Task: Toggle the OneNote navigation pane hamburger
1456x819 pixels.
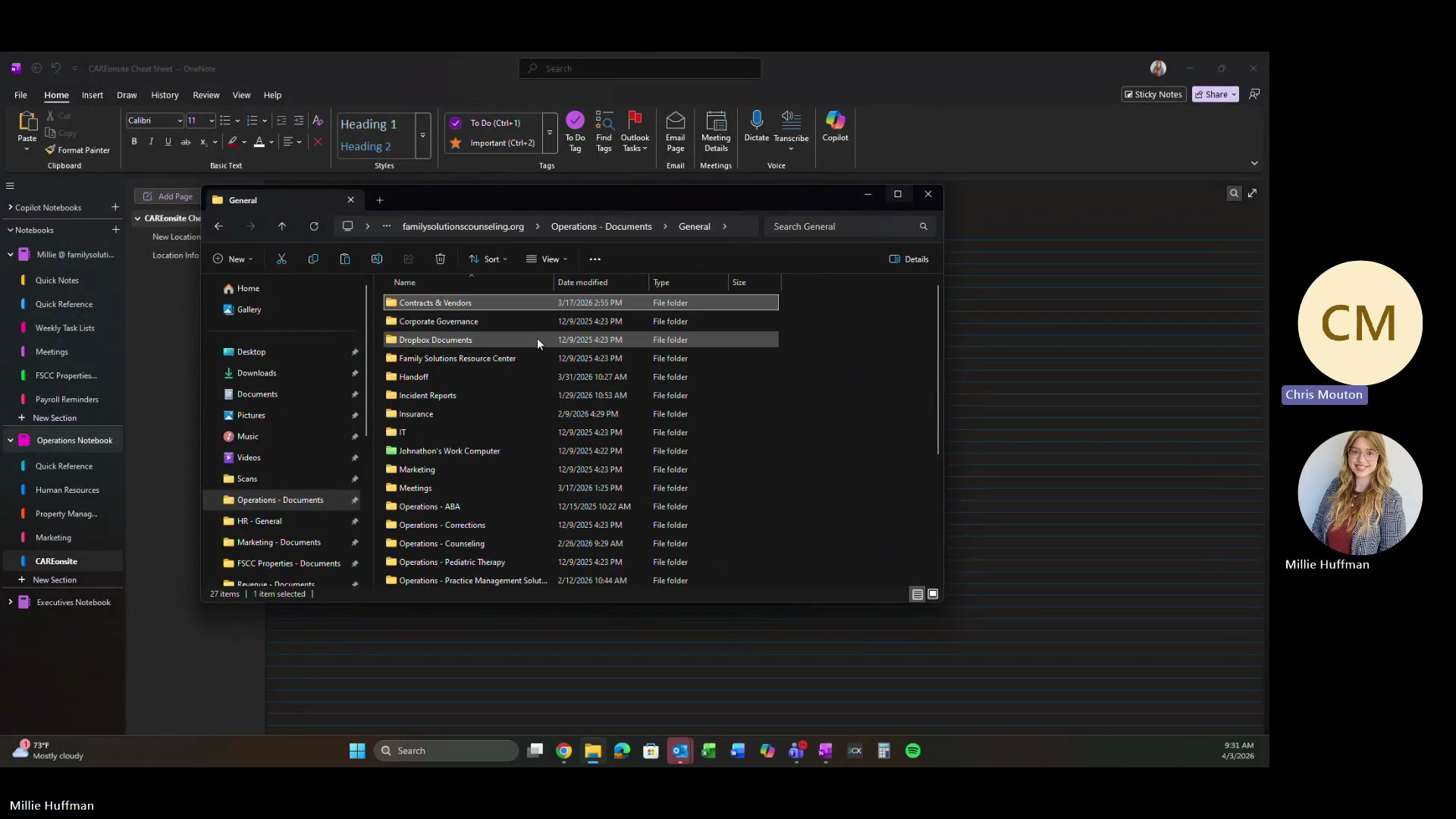Action: coord(10,186)
